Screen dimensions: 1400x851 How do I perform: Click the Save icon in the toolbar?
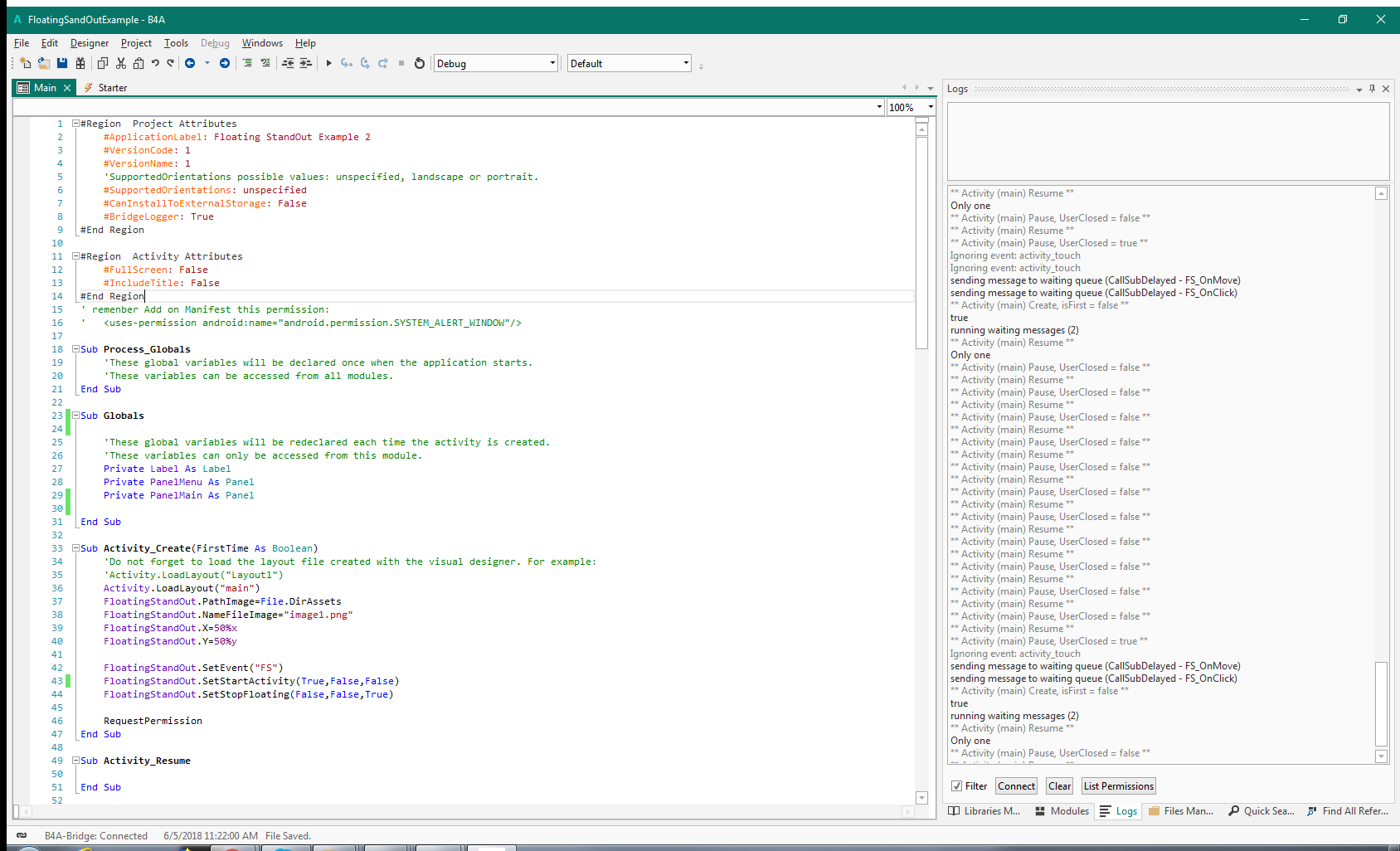[x=62, y=63]
